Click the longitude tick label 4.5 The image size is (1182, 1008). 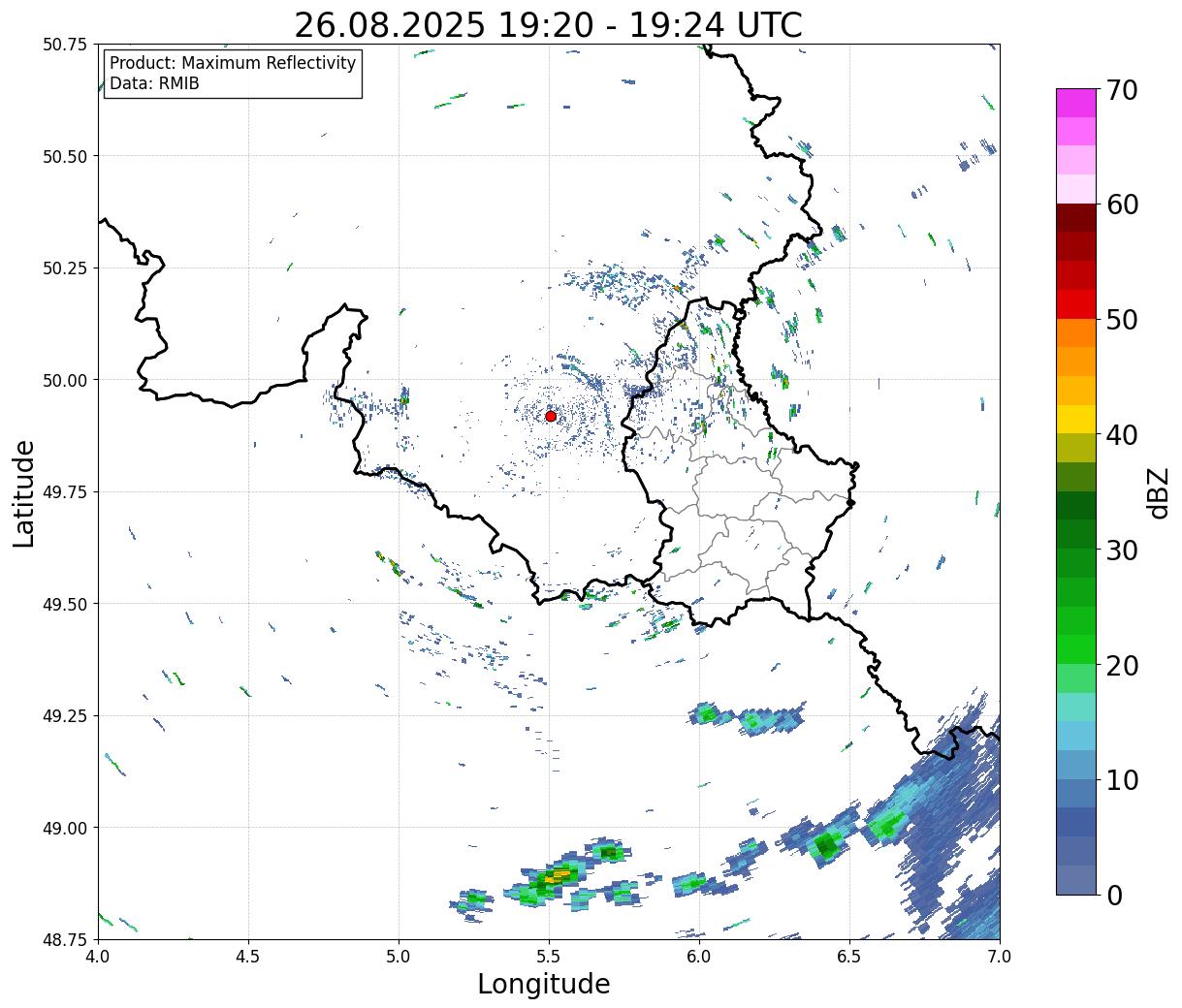pos(248,956)
